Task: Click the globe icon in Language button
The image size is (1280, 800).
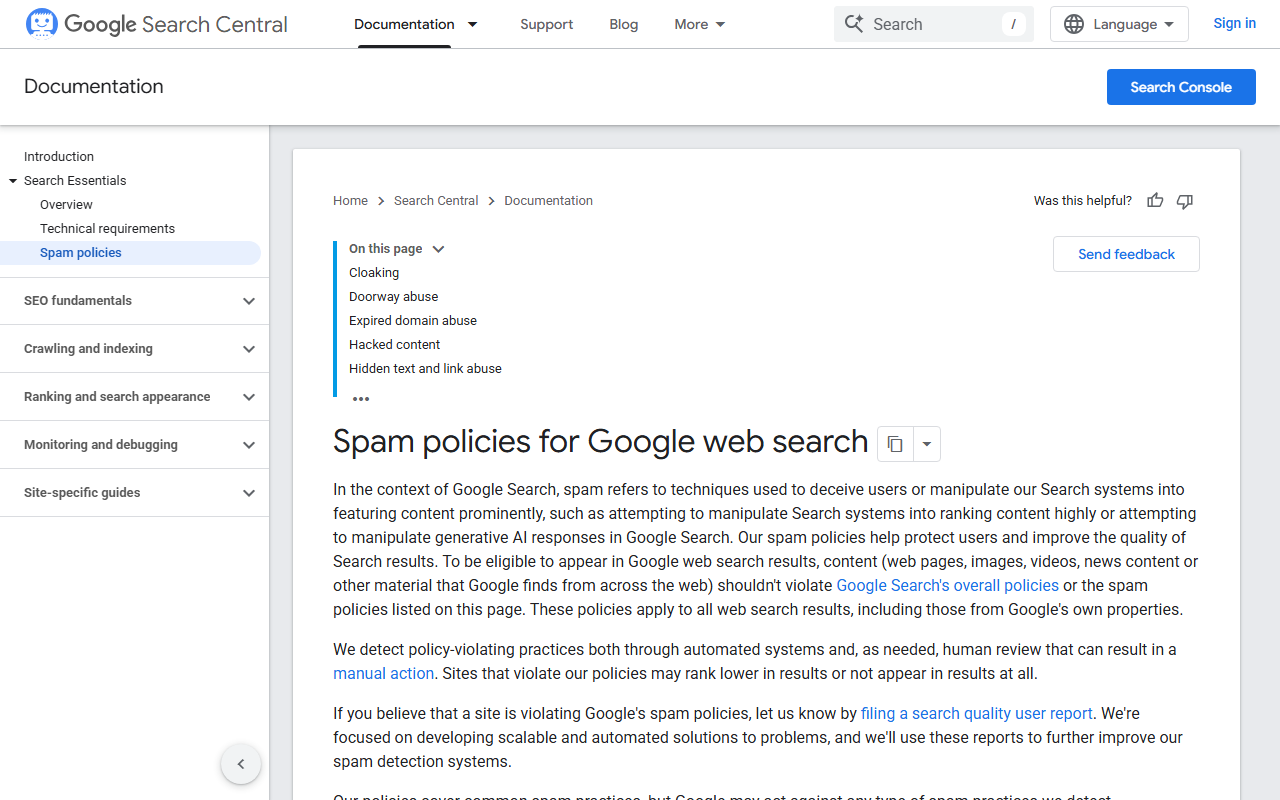Action: click(x=1074, y=24)
